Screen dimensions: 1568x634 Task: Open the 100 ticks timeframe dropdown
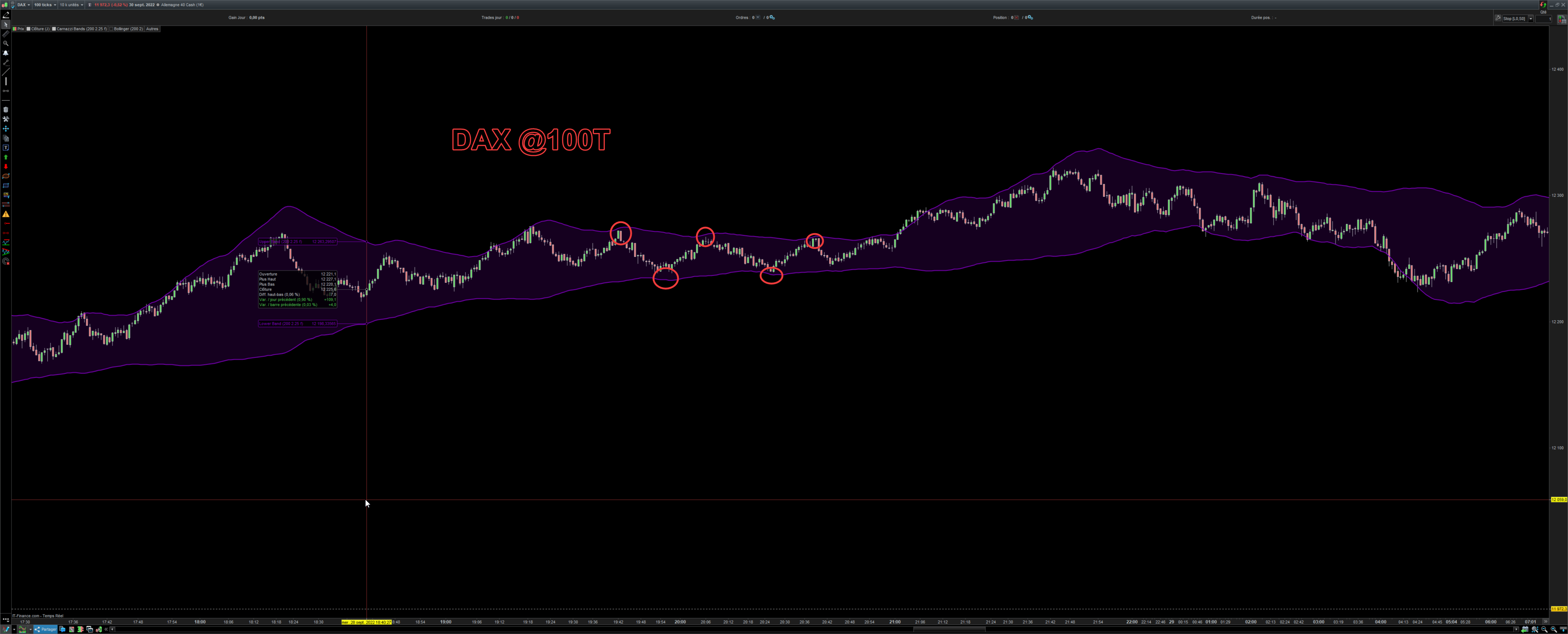coord(45,5)
